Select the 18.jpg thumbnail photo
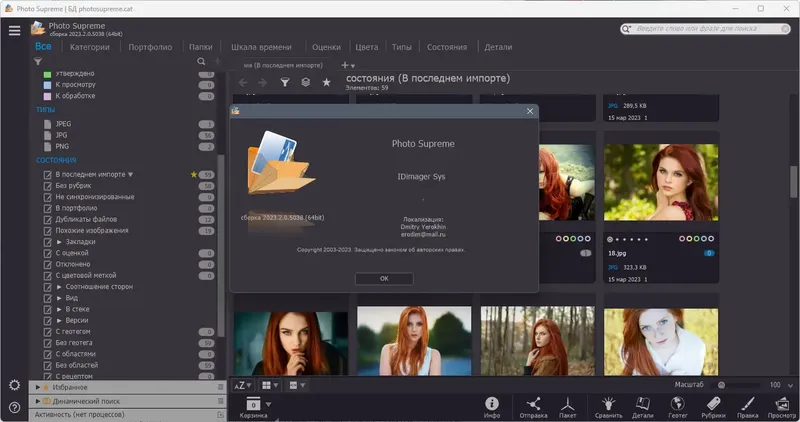 661,183
